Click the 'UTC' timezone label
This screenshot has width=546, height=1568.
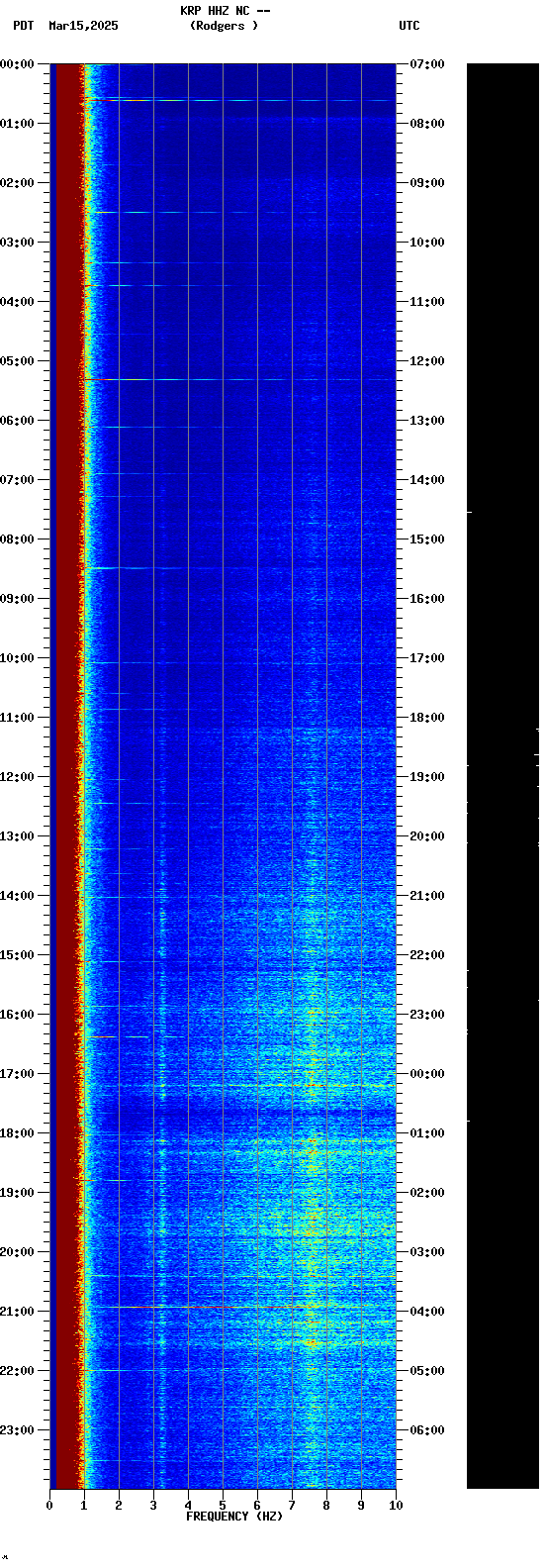pos(409,26)
